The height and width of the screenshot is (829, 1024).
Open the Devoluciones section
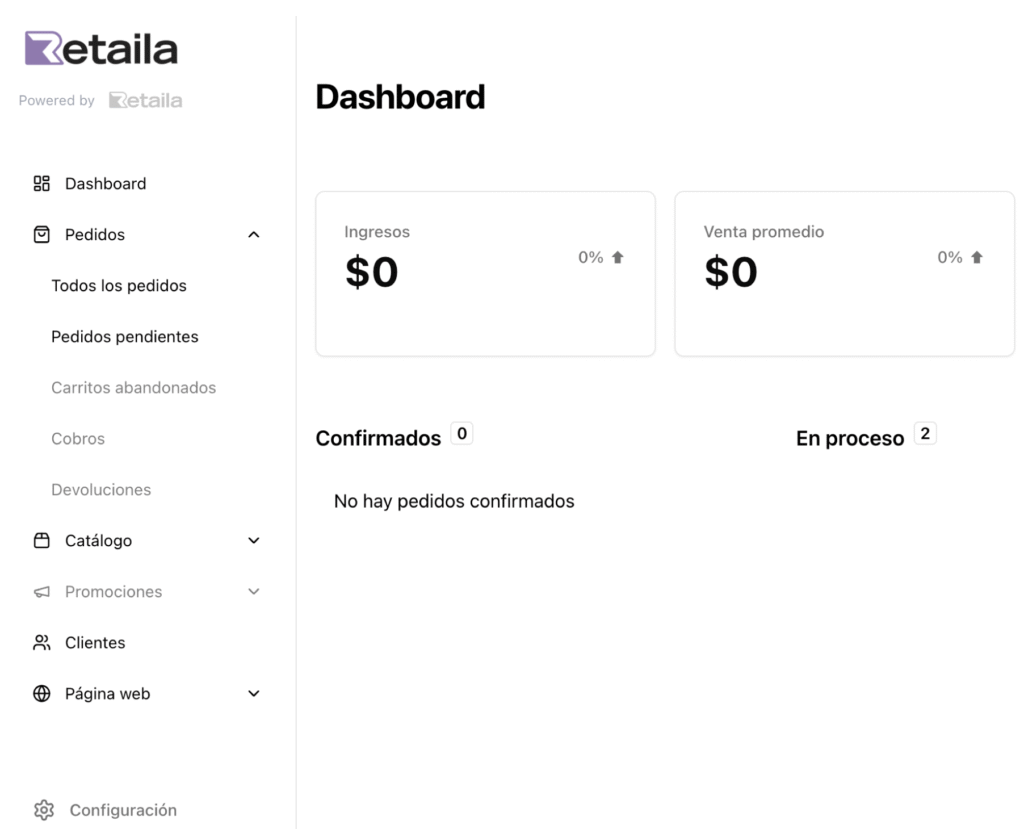click(x=101, y=490)
